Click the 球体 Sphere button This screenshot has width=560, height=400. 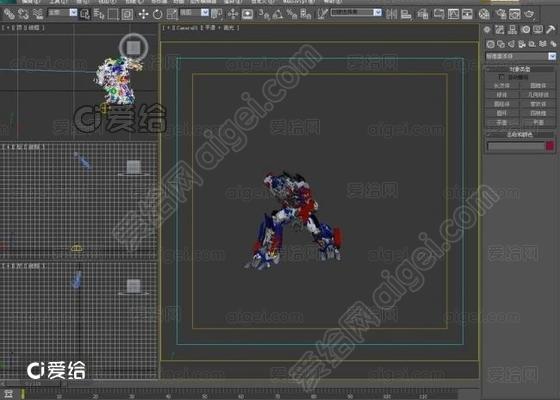click(502, 95)
